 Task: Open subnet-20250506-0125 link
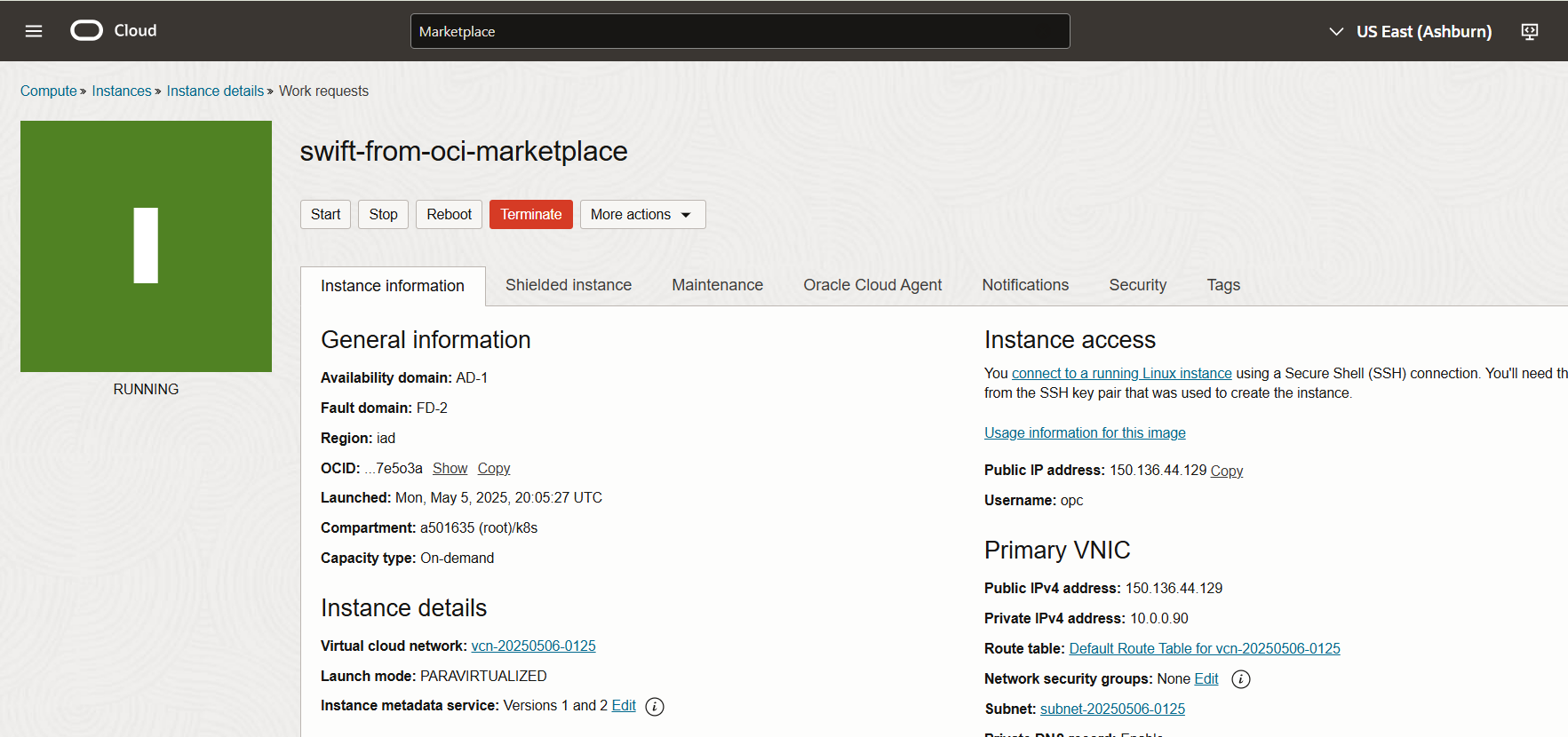tap(1112, 709)
